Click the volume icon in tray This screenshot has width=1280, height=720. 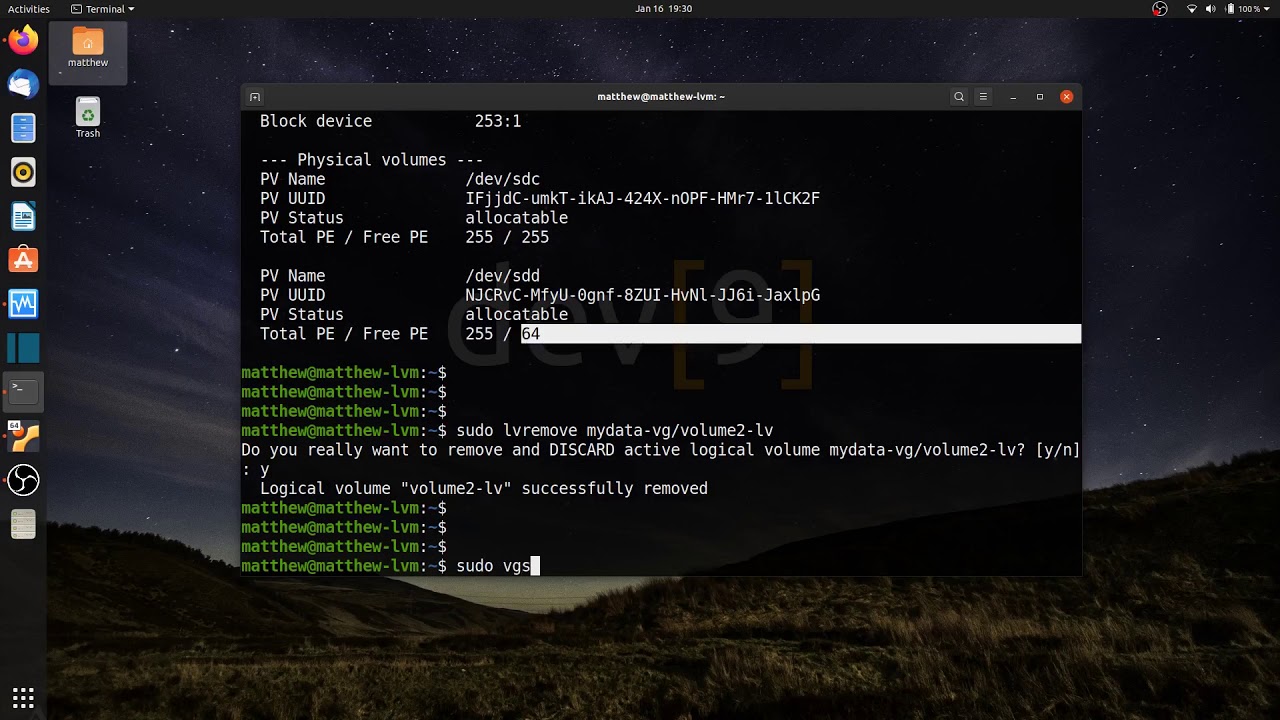1211,9
